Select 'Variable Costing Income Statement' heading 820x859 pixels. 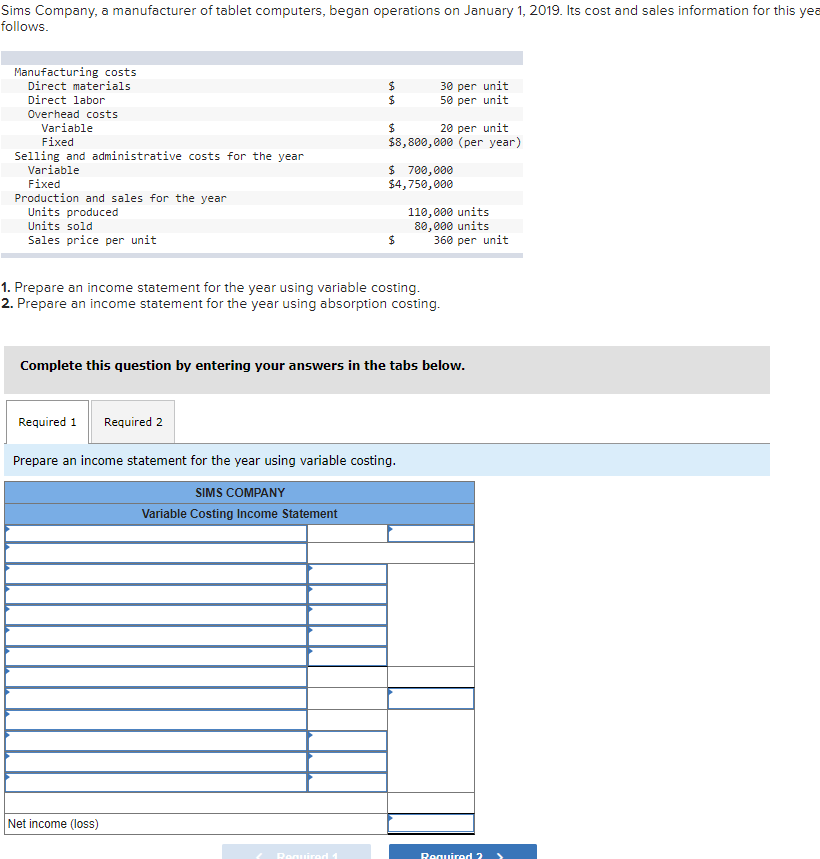click(x=239, y=514)
